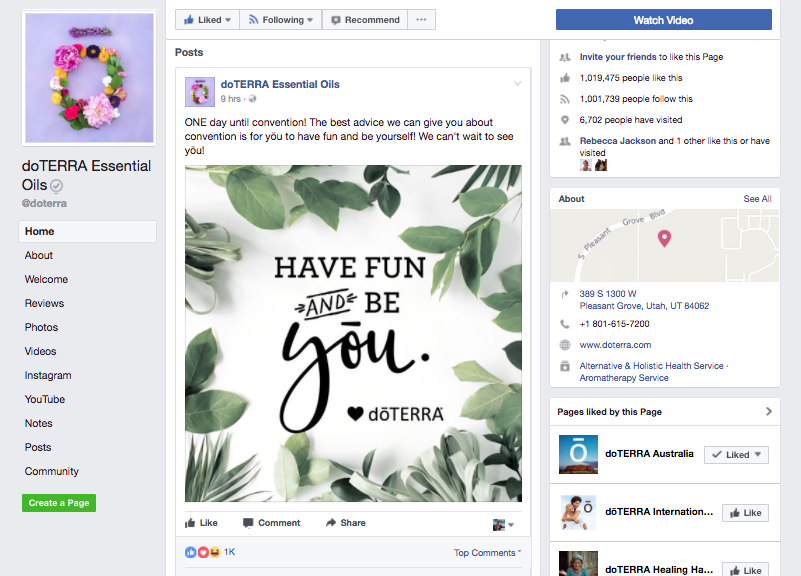Go to the Welcome tab
801x576 pixels.
coord(46,279)
